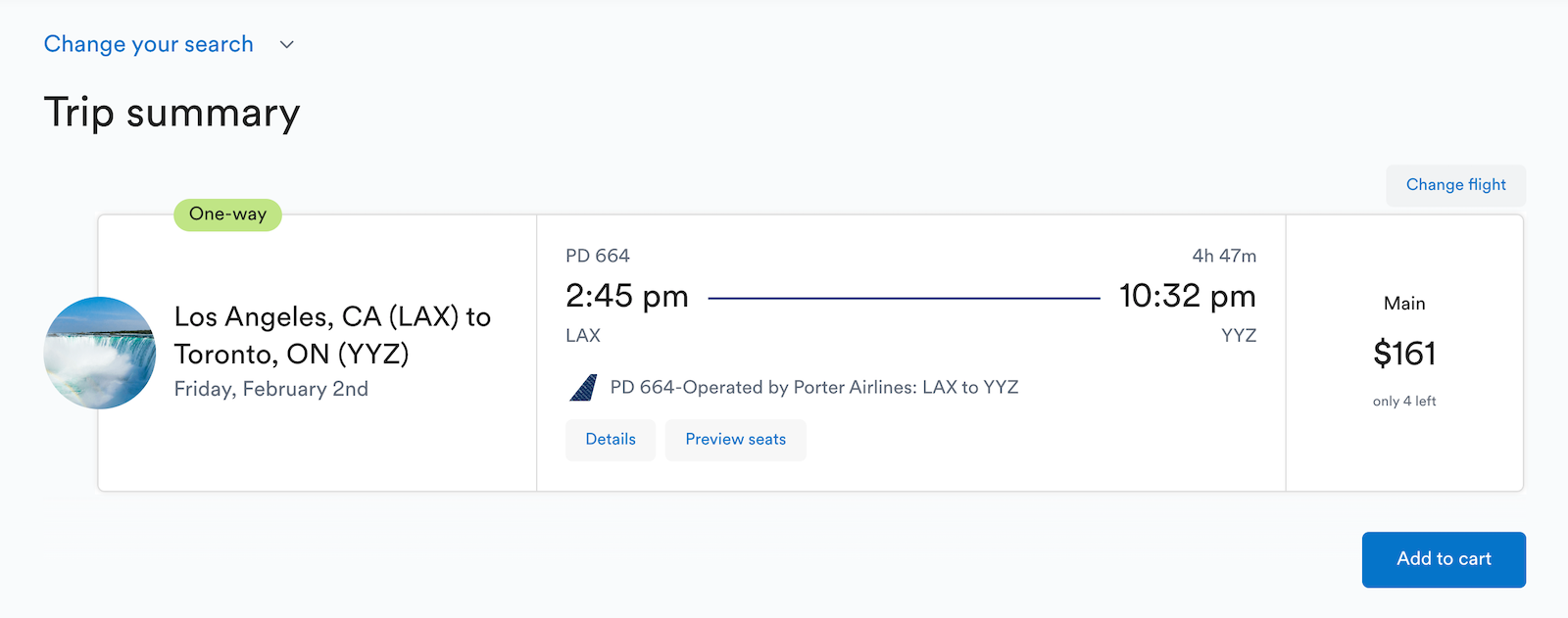Click the 4h 47m flight duration
1568x618 pixels.
[1224, 256]
